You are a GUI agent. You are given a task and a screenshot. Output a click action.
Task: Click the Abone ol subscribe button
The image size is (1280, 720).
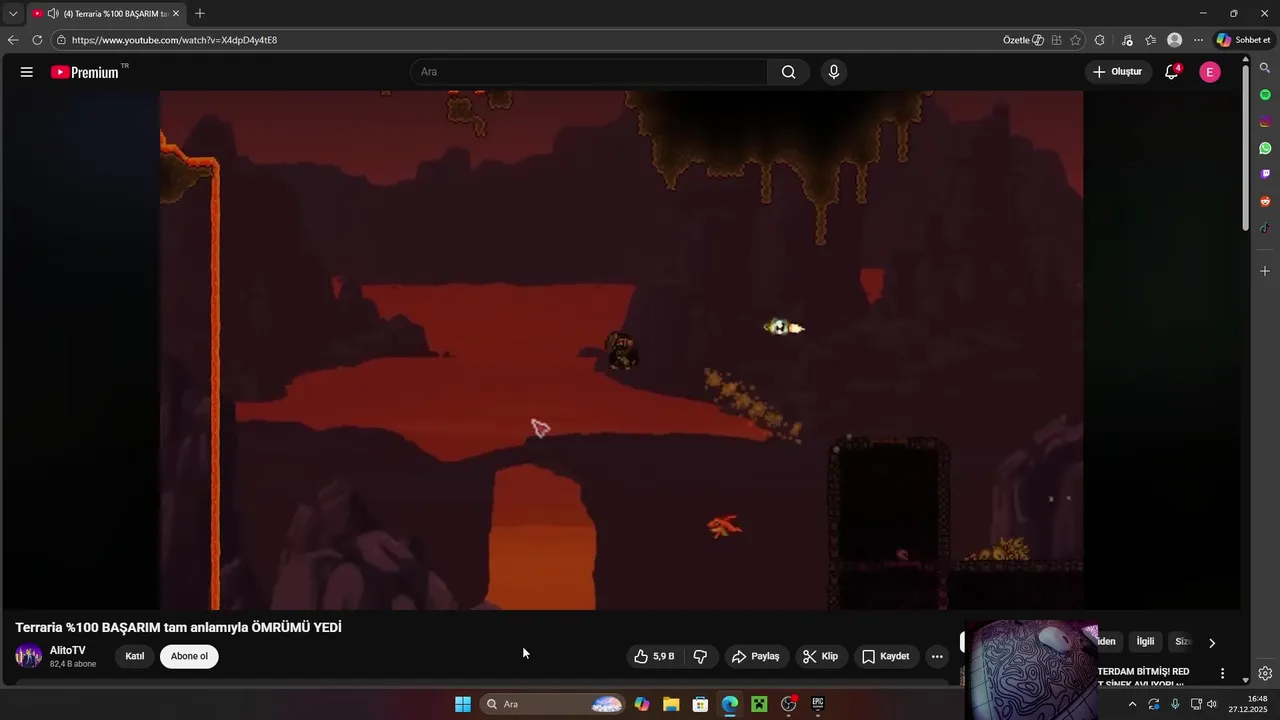[x=189, y=656]
